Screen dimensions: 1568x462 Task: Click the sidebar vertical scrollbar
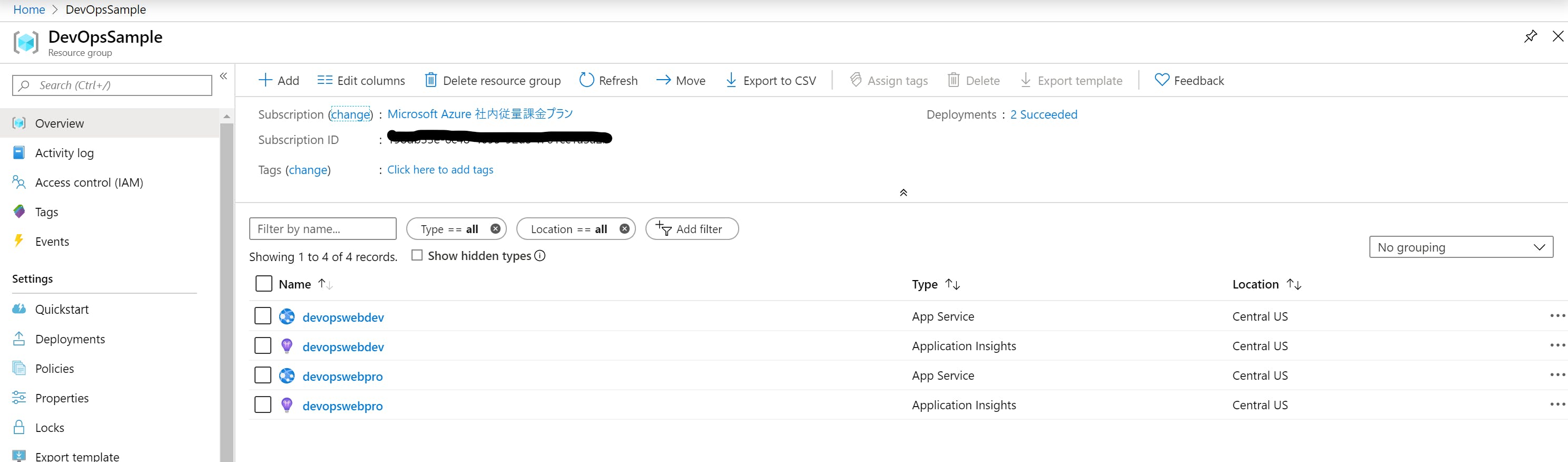tap(227, 293)
